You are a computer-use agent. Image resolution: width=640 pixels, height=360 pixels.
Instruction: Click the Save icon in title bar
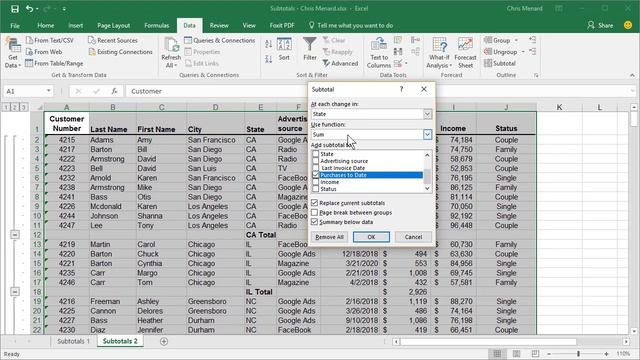[x=15, y=9]
